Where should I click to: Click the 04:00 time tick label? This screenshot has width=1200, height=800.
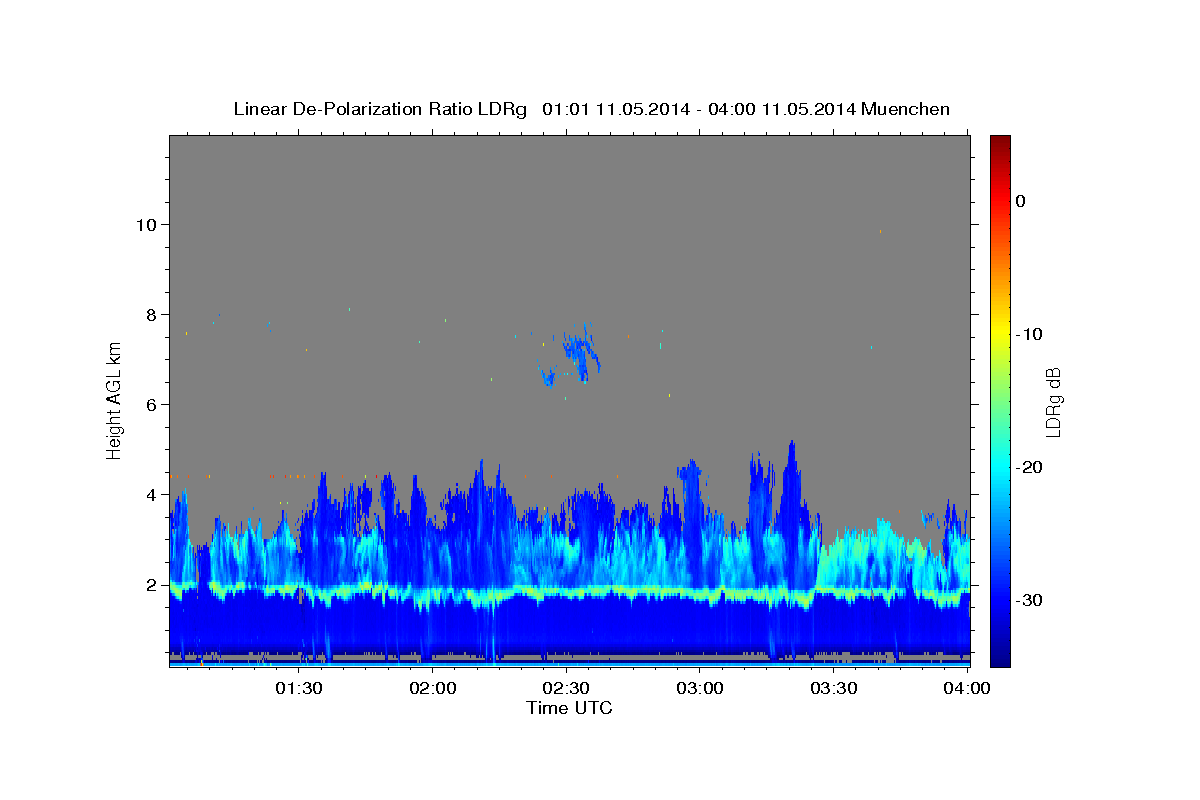968,688
